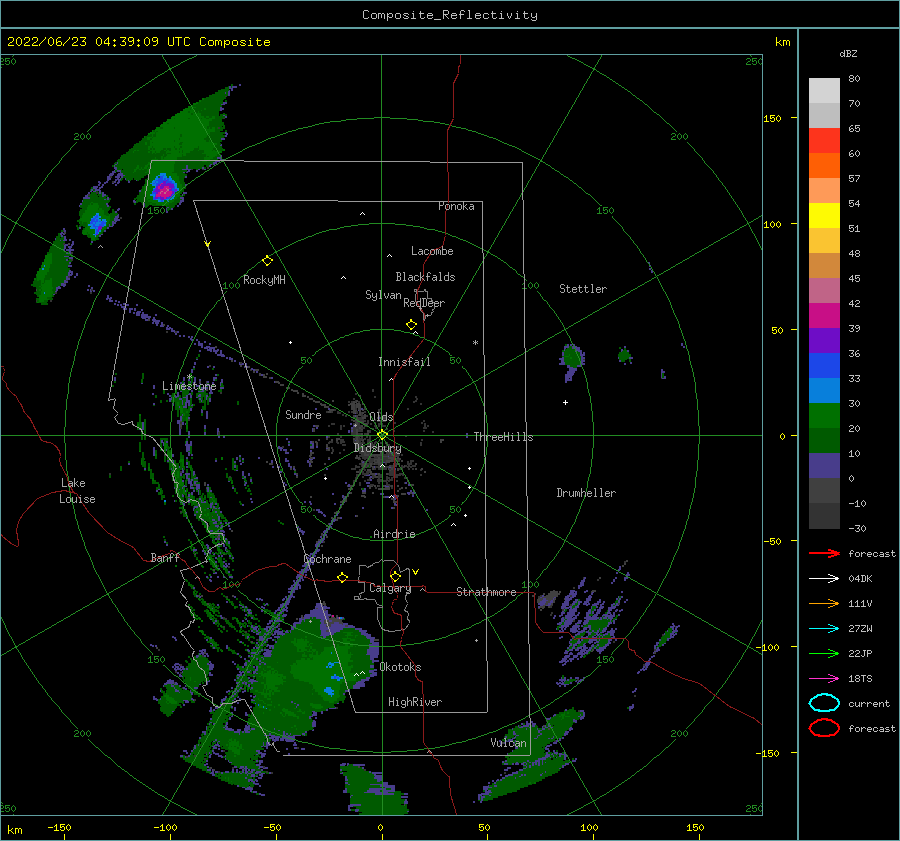Image resolution: width=900 pixels, height=841 pixels.
Task: Click the Ponoka label
Action: click(456, 206)
